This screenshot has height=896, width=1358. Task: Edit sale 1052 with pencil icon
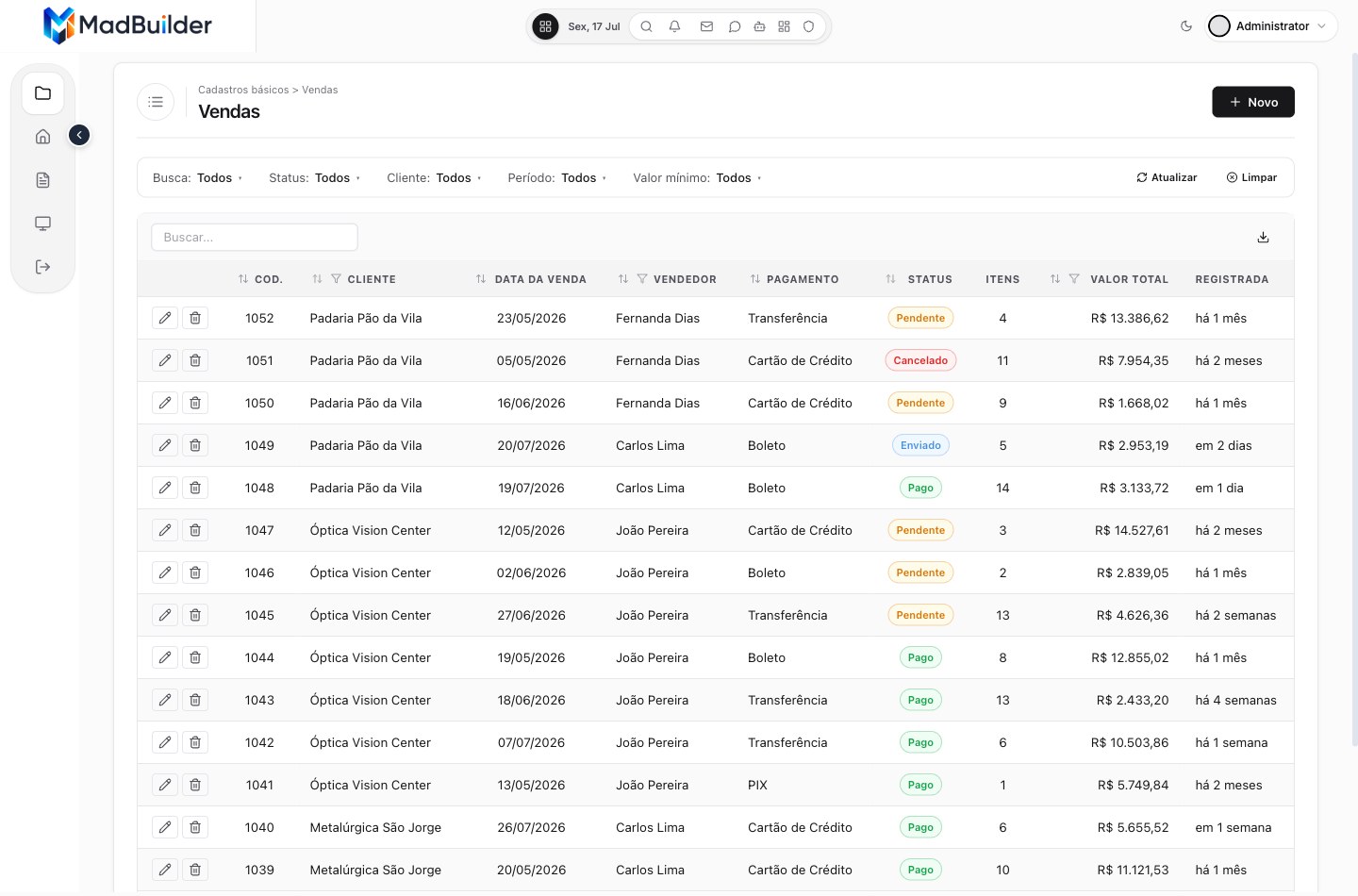click(165, 318)
